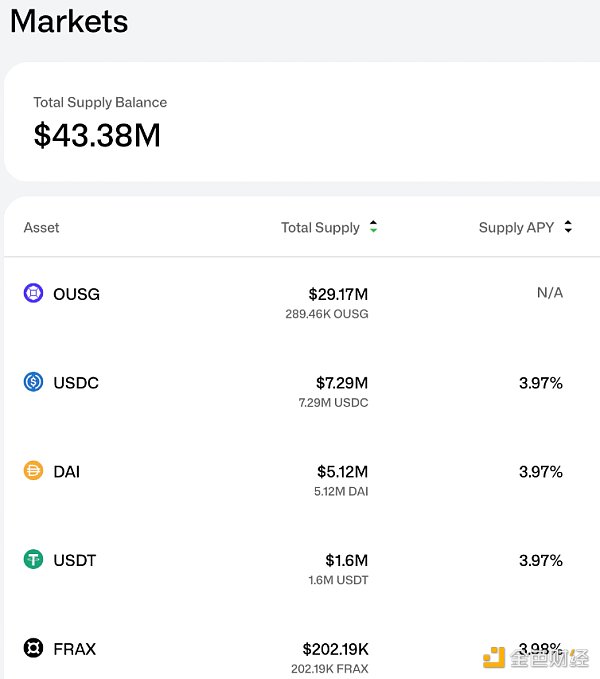Image resolution: width=600 pixels, height=679 pixels.
Task: Click the USDC coin icon
Action: pos(33,382)
